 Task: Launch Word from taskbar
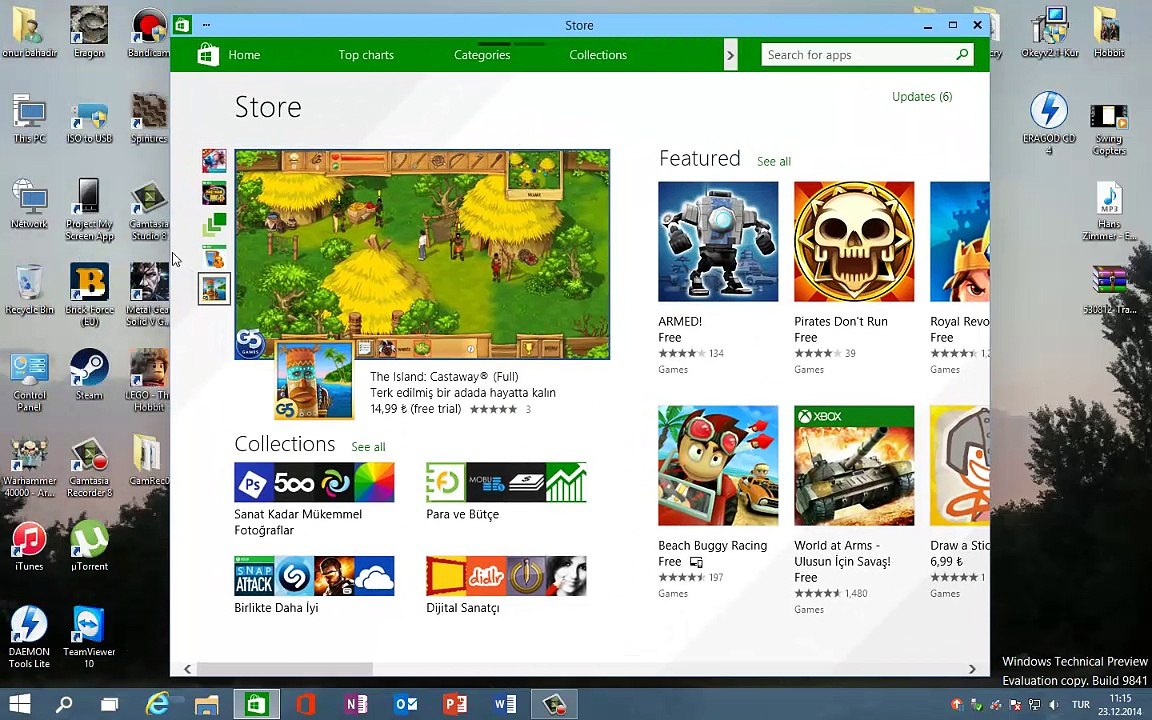coord(505,705)
